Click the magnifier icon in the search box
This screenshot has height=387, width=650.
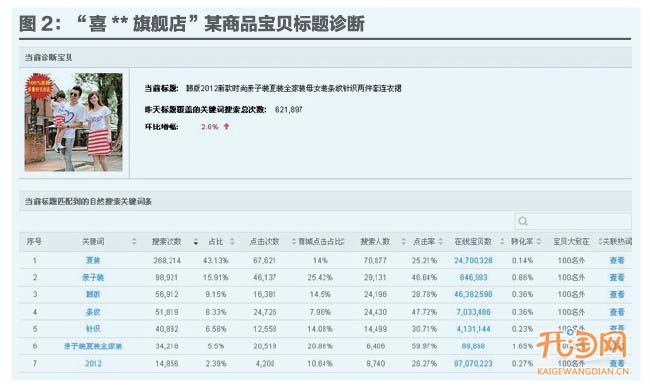tap(523, 221)
